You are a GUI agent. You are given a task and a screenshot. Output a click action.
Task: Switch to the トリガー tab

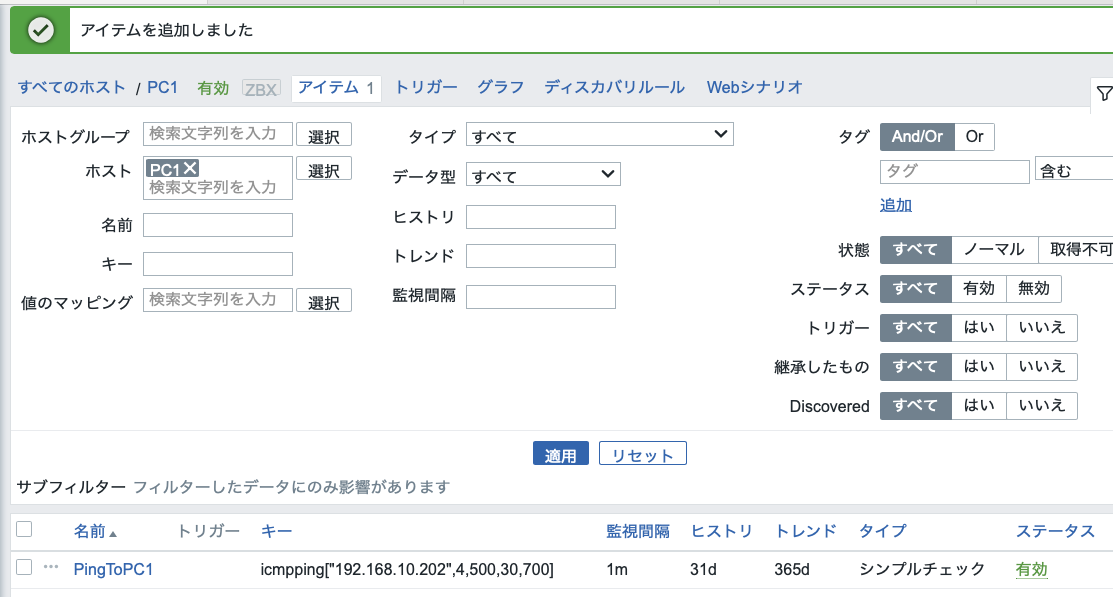point(425,88)
